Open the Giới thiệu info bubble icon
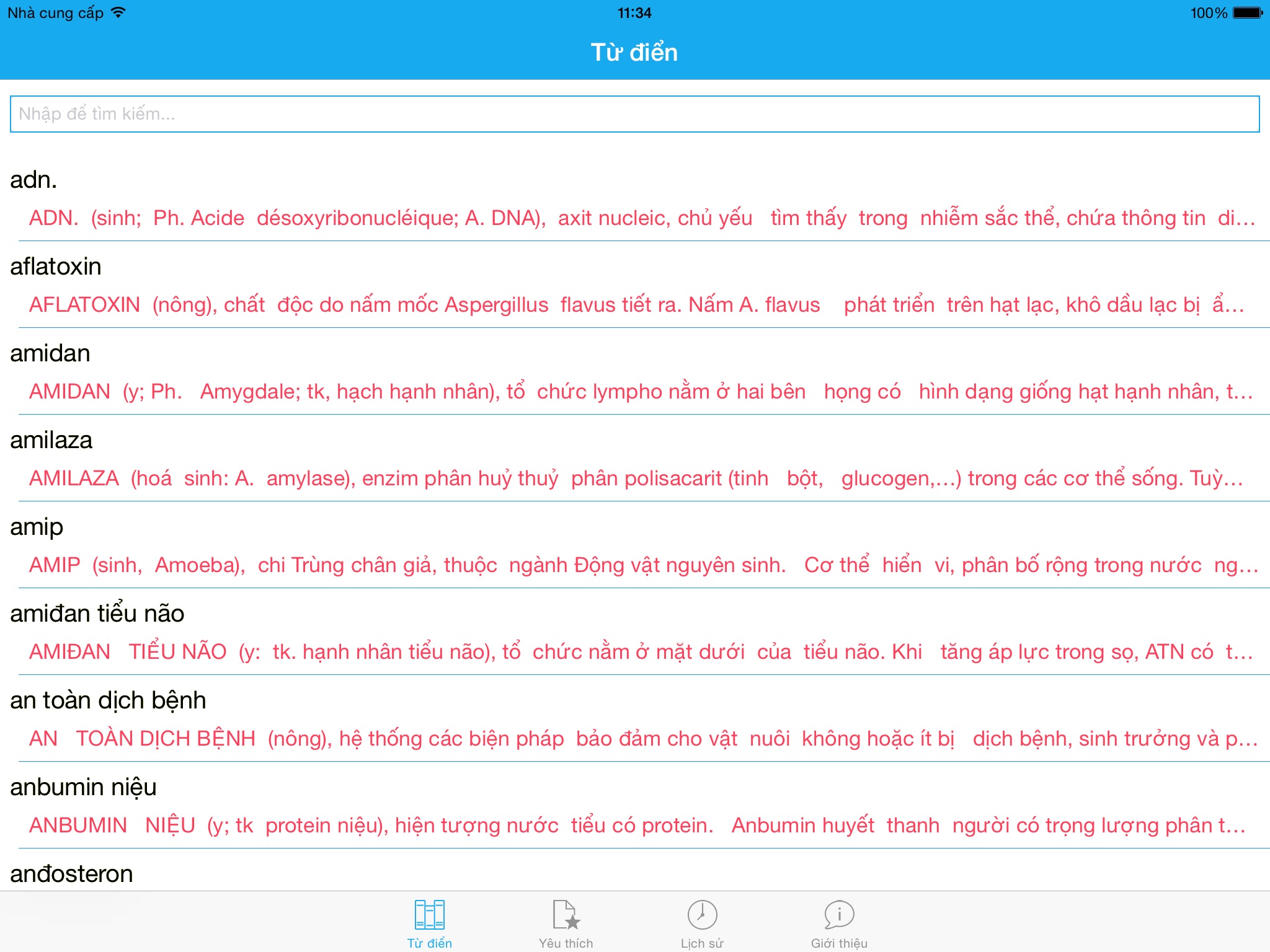 [x=839, y=915]
